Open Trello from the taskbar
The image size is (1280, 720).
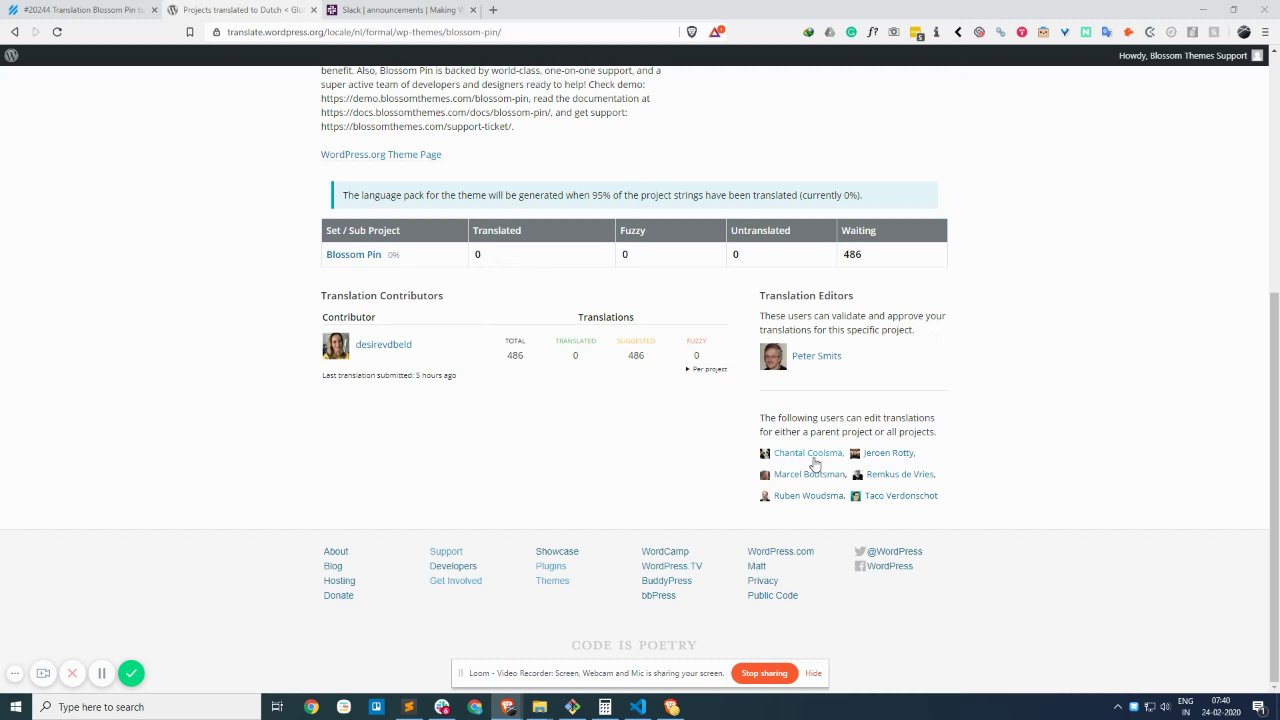pyautogui.click(x=376, y=707)
